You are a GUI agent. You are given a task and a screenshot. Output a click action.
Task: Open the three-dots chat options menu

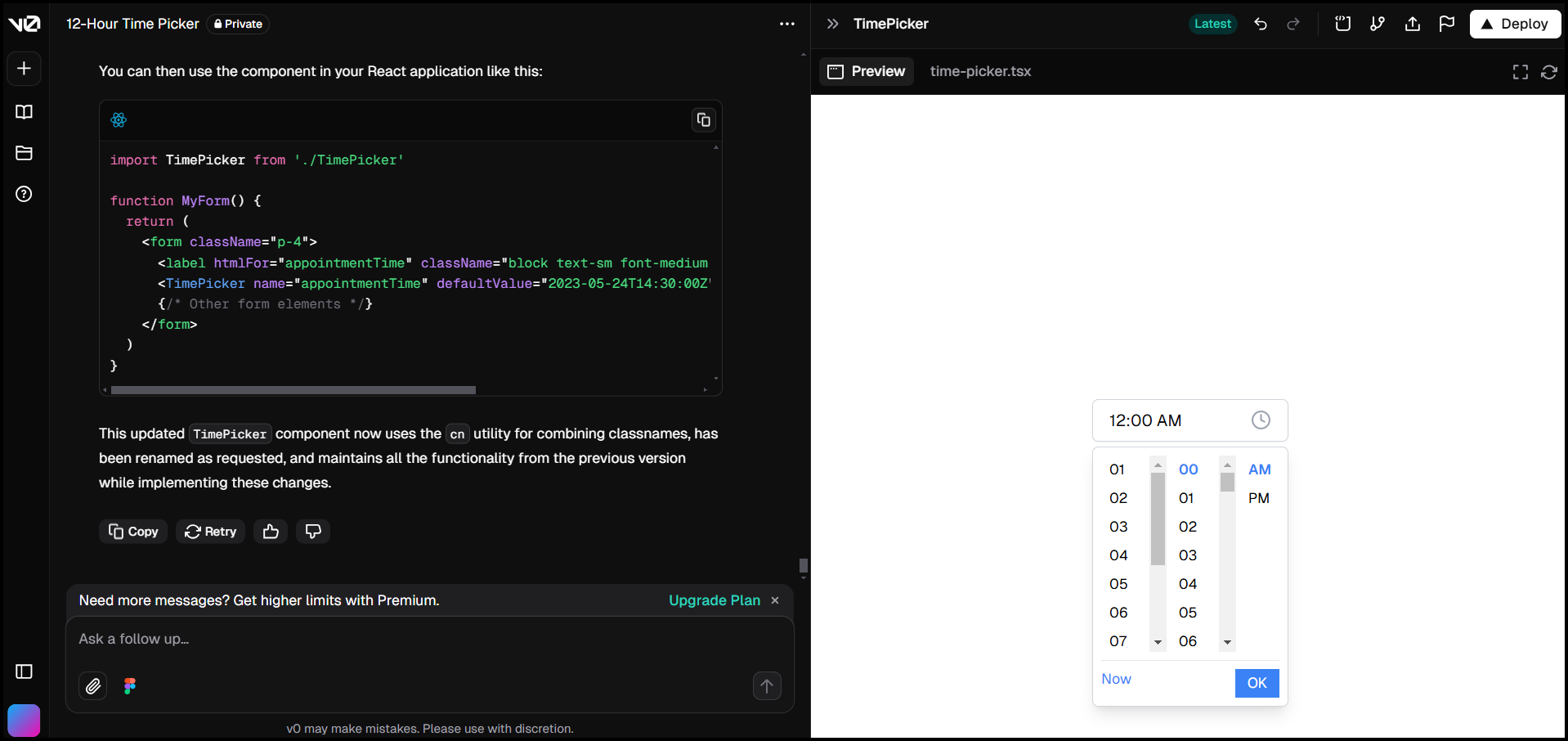click(786, 24)
